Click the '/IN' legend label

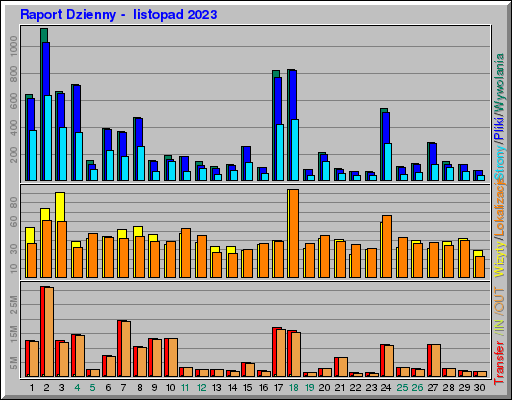[499, 326]
